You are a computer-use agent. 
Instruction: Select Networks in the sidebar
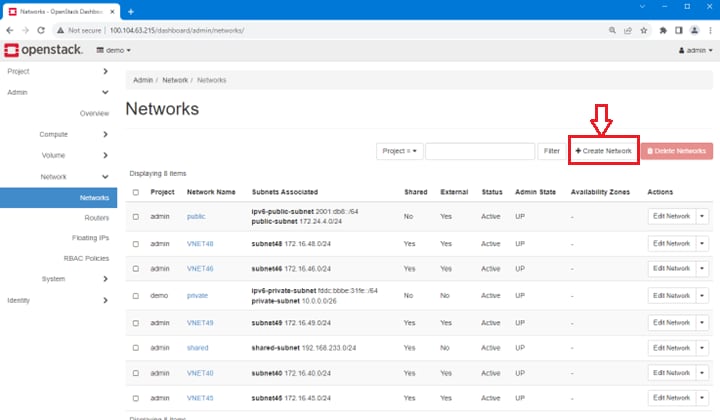[58, 198]
